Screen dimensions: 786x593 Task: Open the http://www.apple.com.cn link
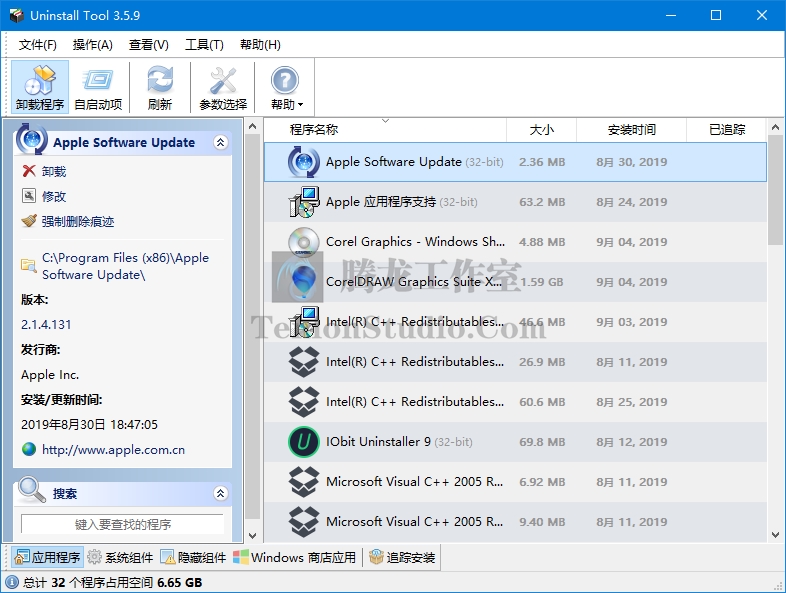point(113,450)
